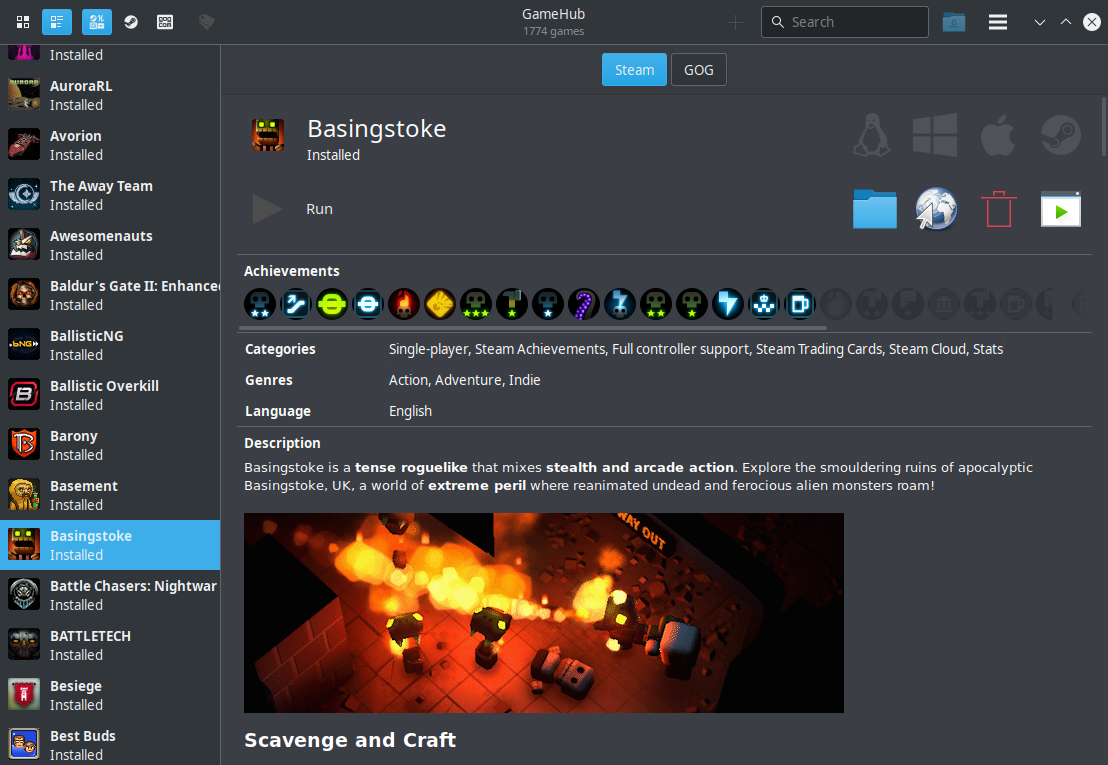Viewport: 1108px width, 765px height.
Task: Click the English language value
Action: (x=410, y=411)
